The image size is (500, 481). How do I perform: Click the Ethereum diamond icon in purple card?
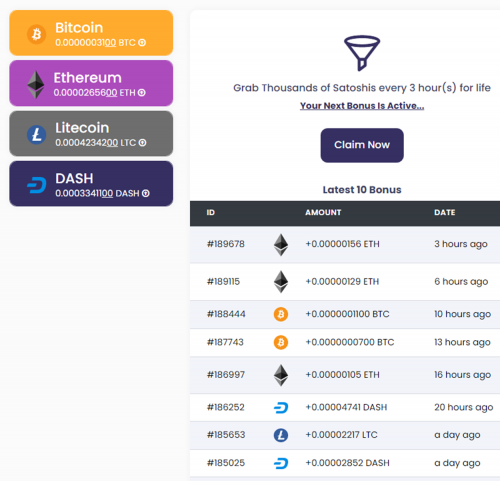pos(36,85)
